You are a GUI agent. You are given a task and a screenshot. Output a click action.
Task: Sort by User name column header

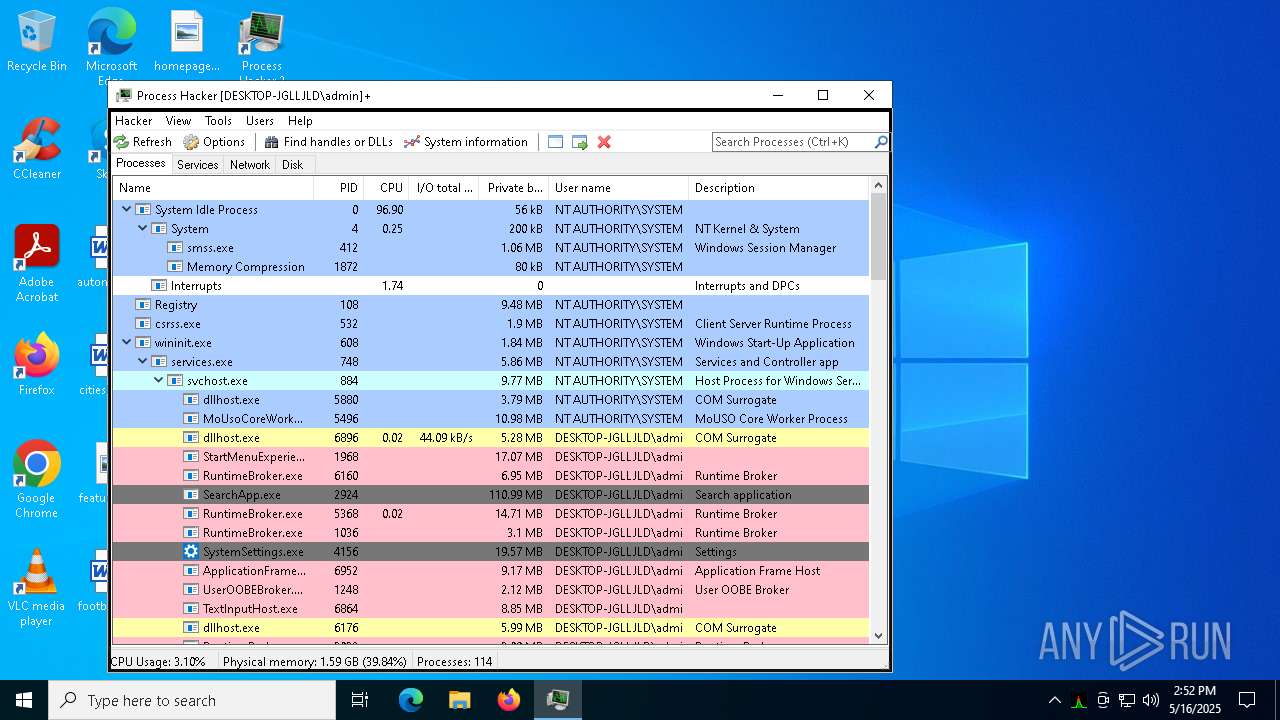coord(619,188)
